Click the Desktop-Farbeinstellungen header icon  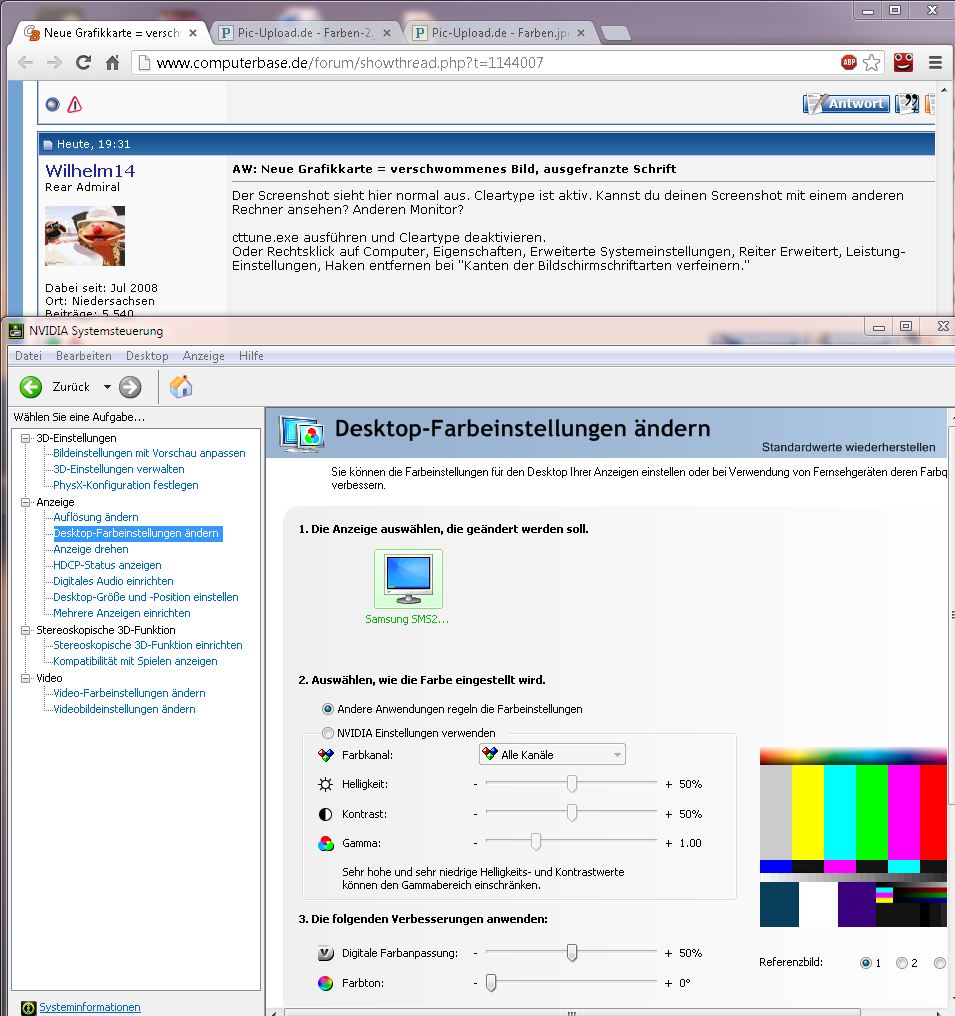[x=302, y=433]
